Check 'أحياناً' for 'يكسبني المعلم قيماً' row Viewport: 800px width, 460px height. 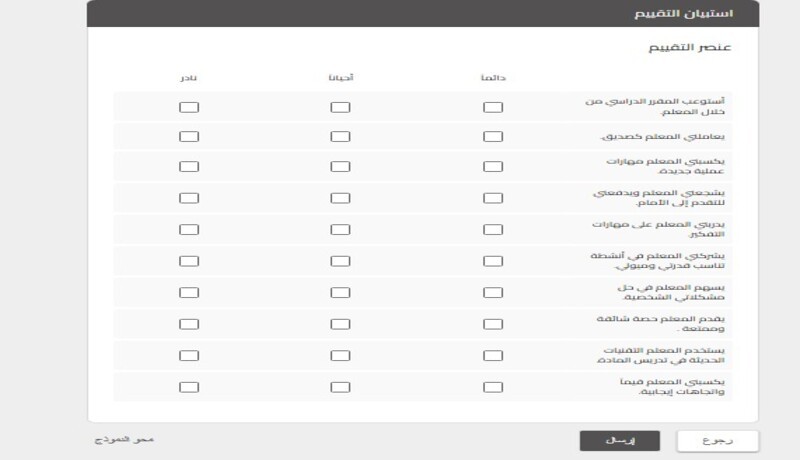tap(340, 386)
